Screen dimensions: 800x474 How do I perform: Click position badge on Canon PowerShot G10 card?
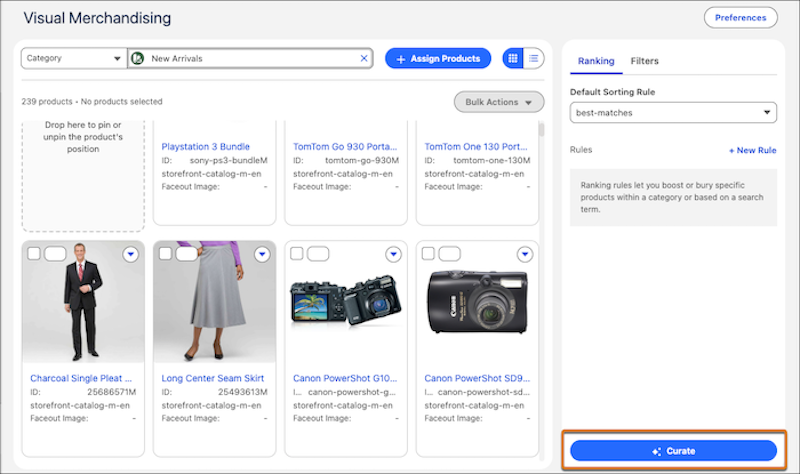318,254
